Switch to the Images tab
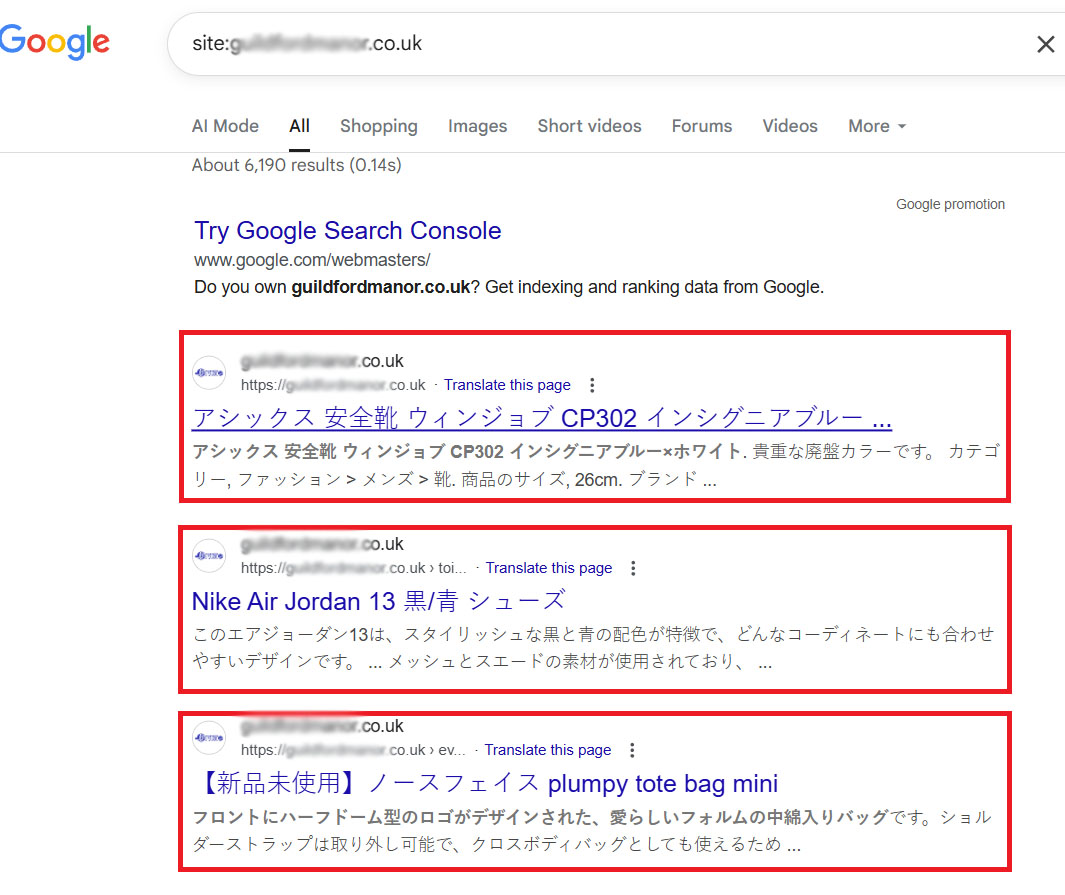Viewport: 1065px width, 895px height. point(477,126)
